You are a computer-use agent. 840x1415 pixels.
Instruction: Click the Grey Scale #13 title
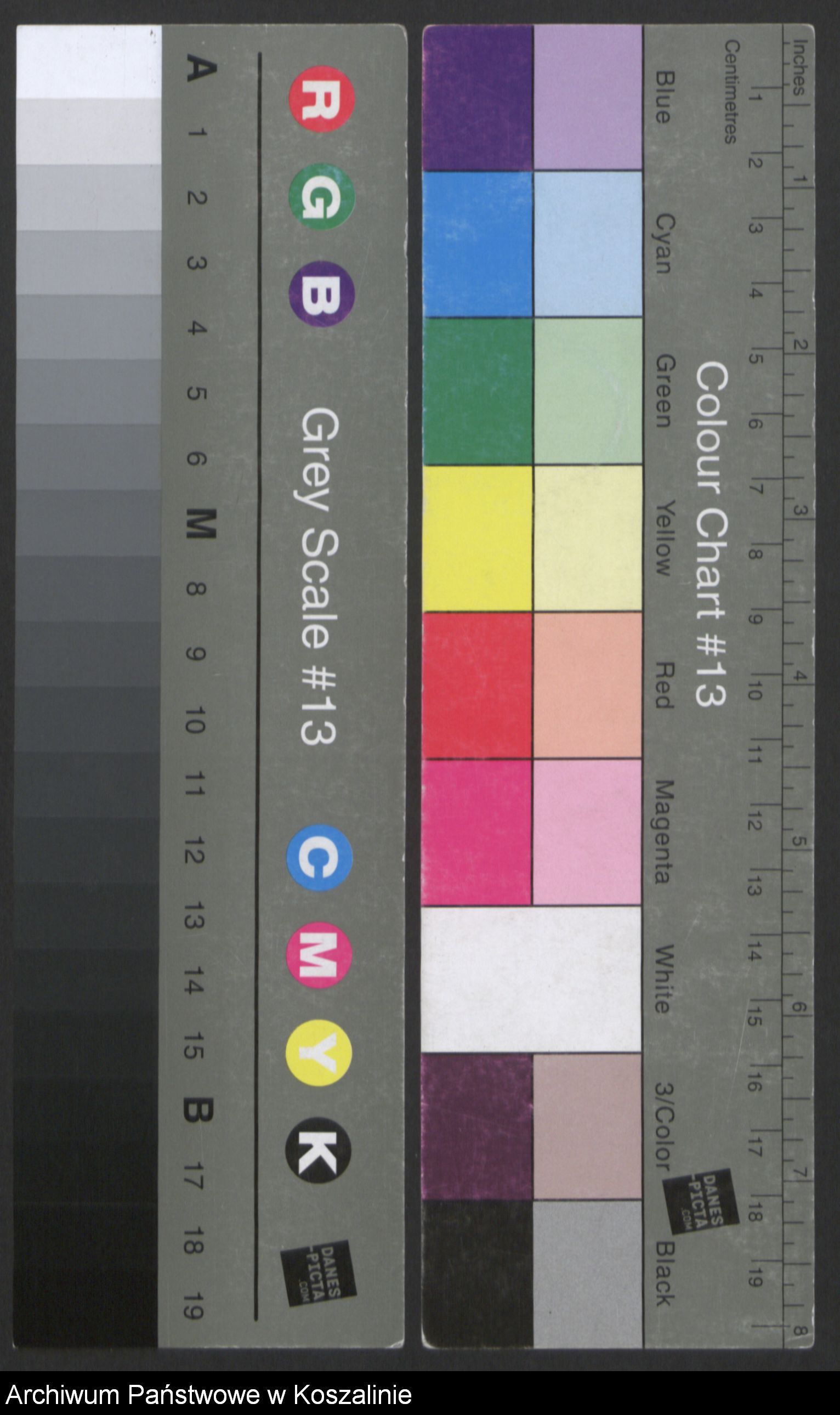(x=319, y=576)
